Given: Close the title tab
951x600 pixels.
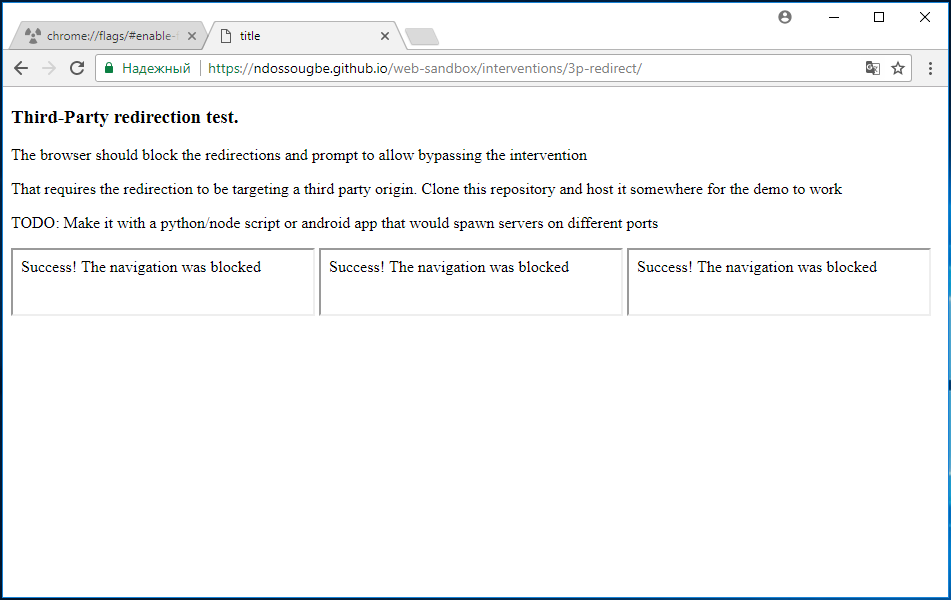Looking at the screenshot, I should (x=385, y=36).
